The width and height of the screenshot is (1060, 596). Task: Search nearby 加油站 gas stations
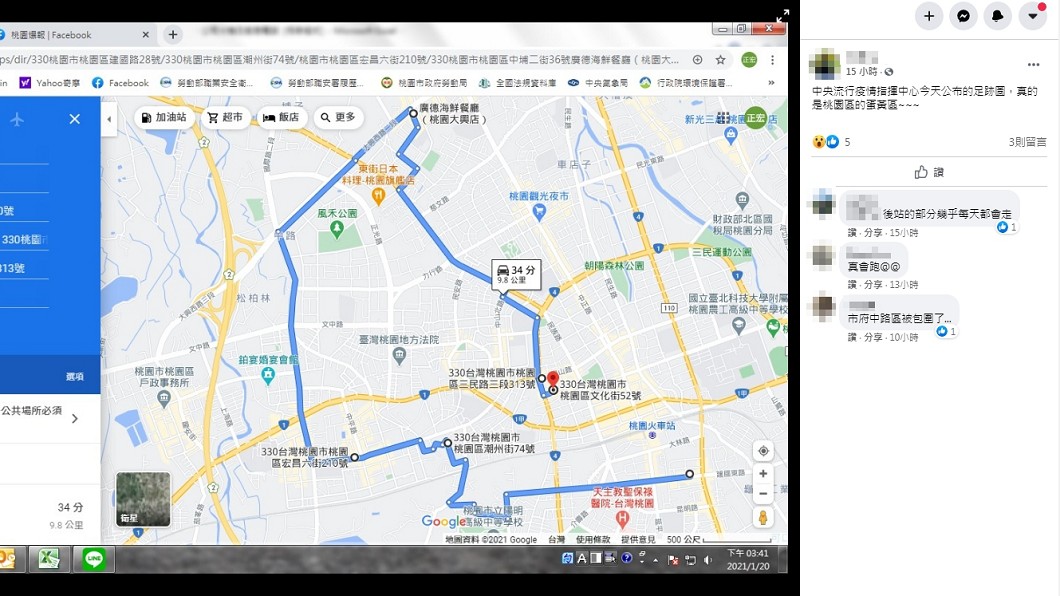coord(164,118)
